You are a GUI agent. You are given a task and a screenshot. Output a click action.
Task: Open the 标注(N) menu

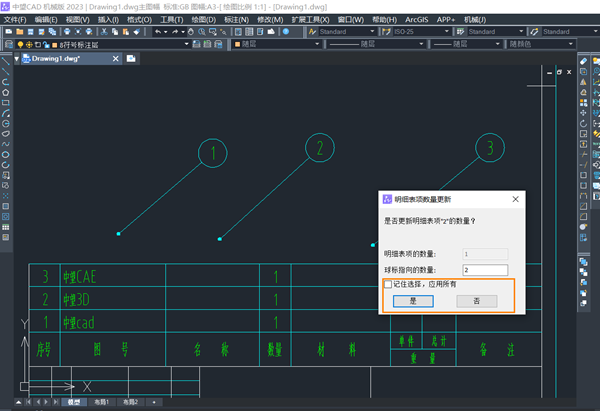236,20
